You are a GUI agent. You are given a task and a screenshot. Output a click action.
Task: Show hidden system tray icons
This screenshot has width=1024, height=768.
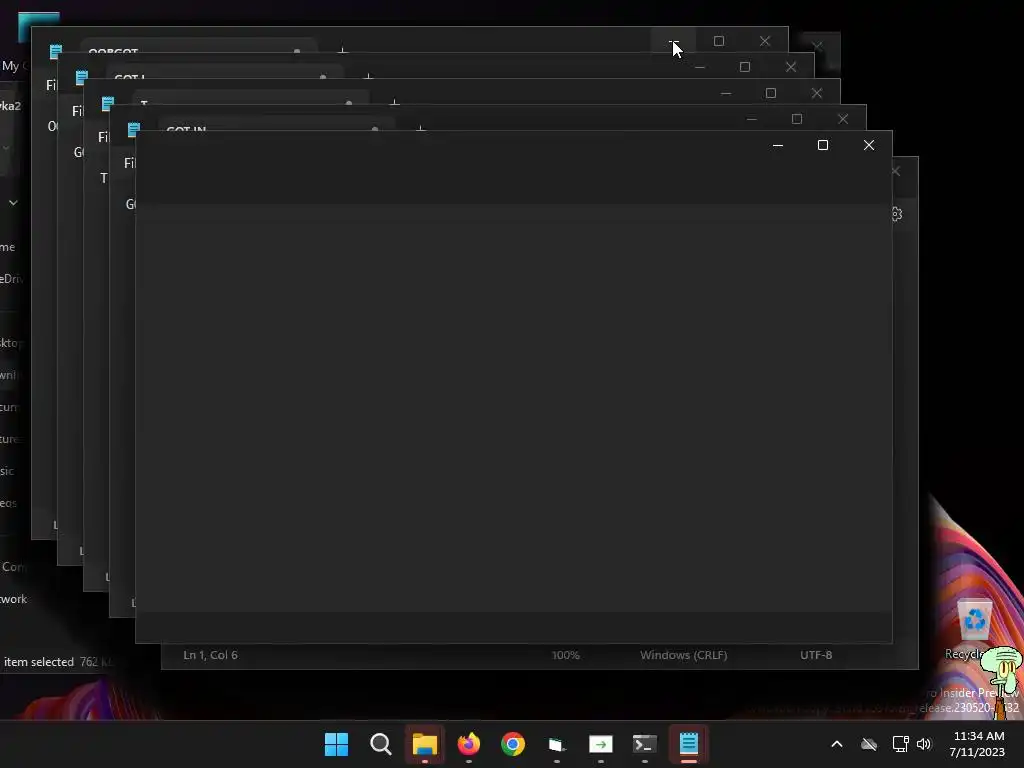click(x=837, y=744)
